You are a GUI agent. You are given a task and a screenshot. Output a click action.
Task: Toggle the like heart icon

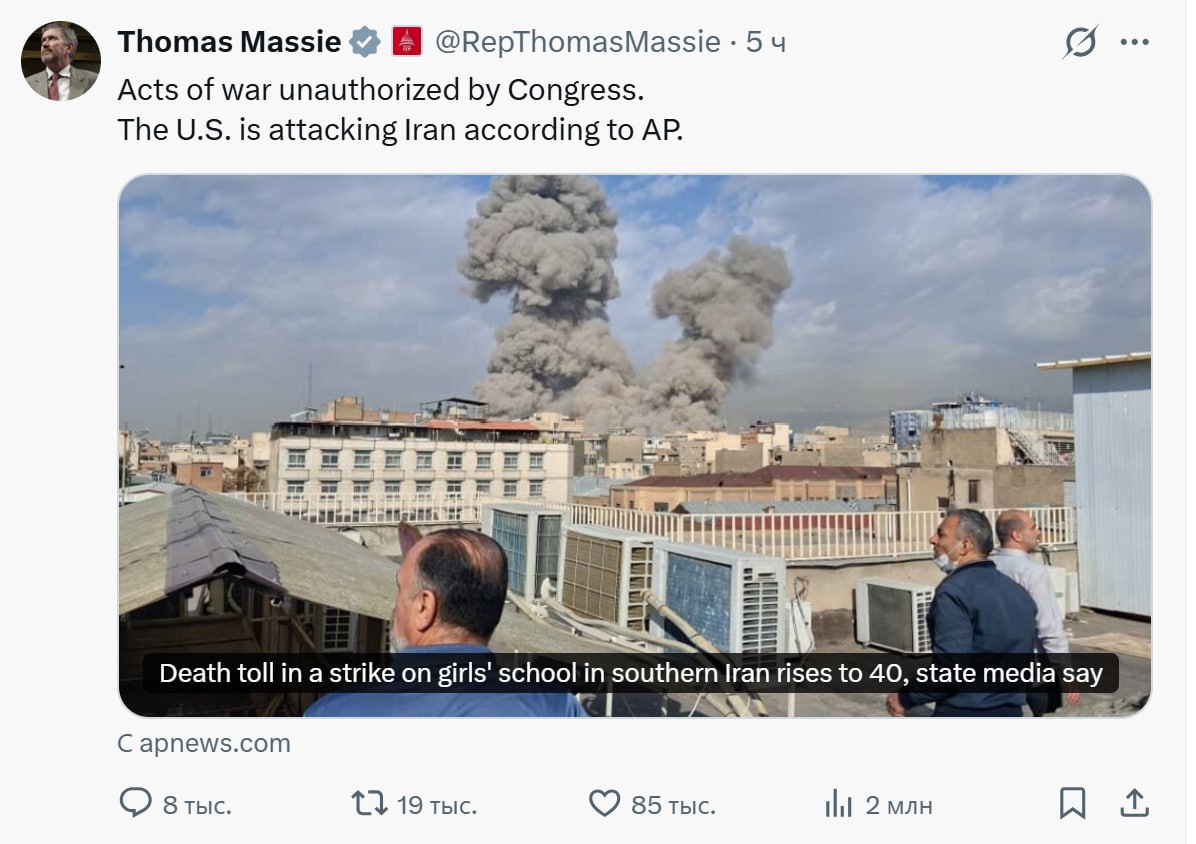click(604, 803)
